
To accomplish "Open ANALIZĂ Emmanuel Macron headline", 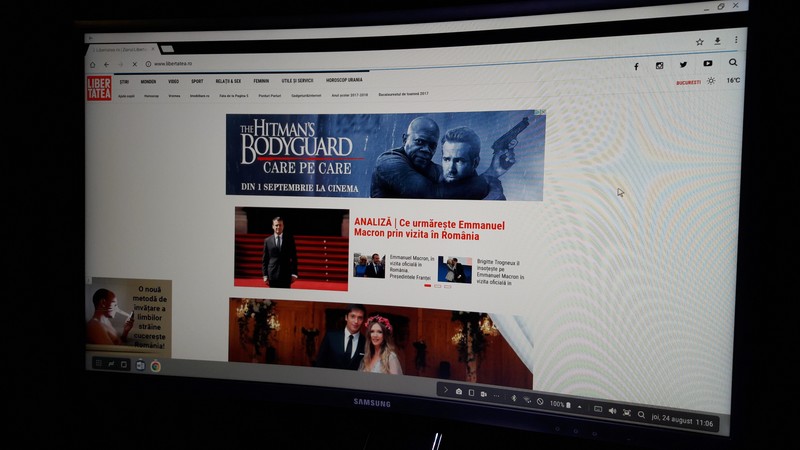I will tap(429, 230).
